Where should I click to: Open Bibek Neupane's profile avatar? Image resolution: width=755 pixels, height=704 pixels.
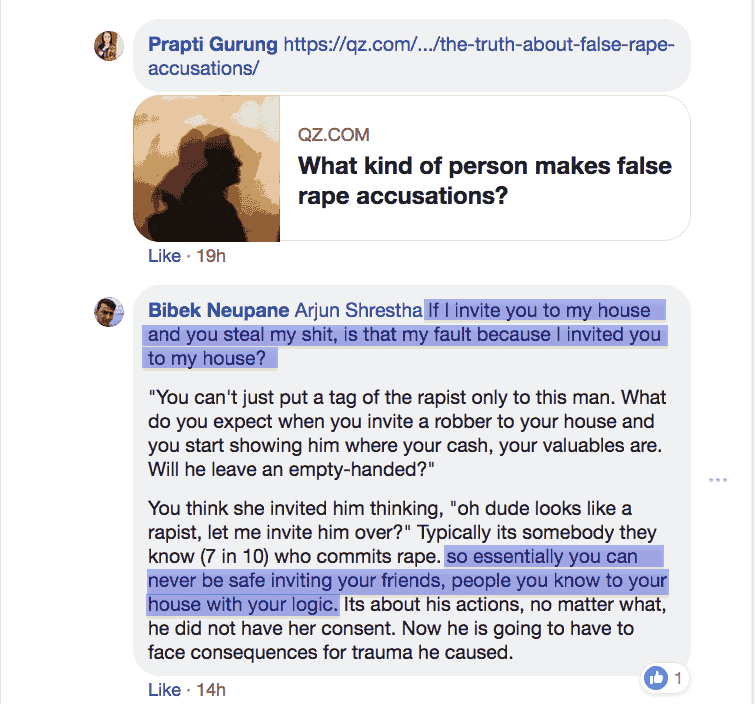[108, 312]
